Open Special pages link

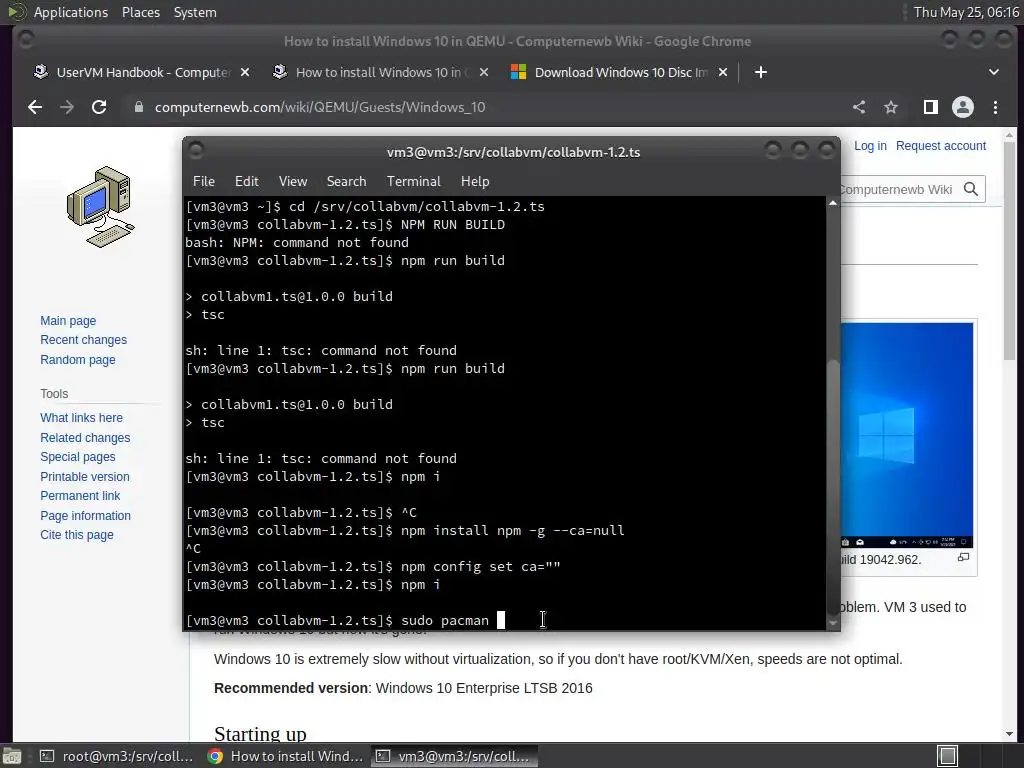[78, 456]
